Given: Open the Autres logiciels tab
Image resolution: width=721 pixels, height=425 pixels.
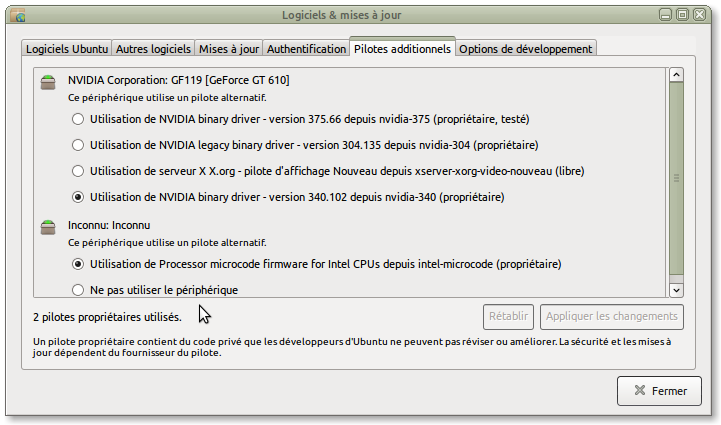Looking at the screenshot, I should 153,48.
